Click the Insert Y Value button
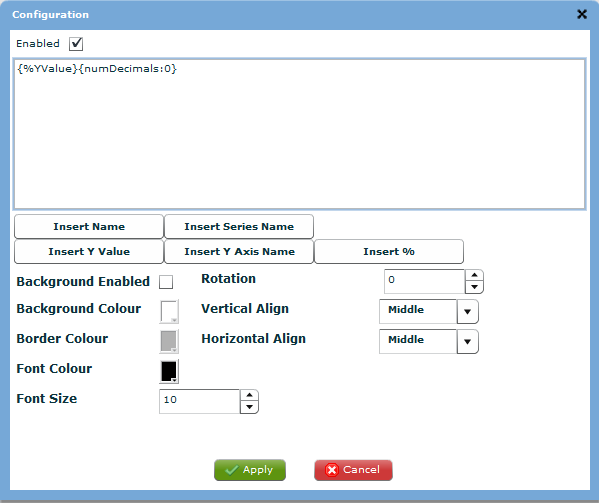The height and width of the screenshot is (503, 599). [89, 251]
